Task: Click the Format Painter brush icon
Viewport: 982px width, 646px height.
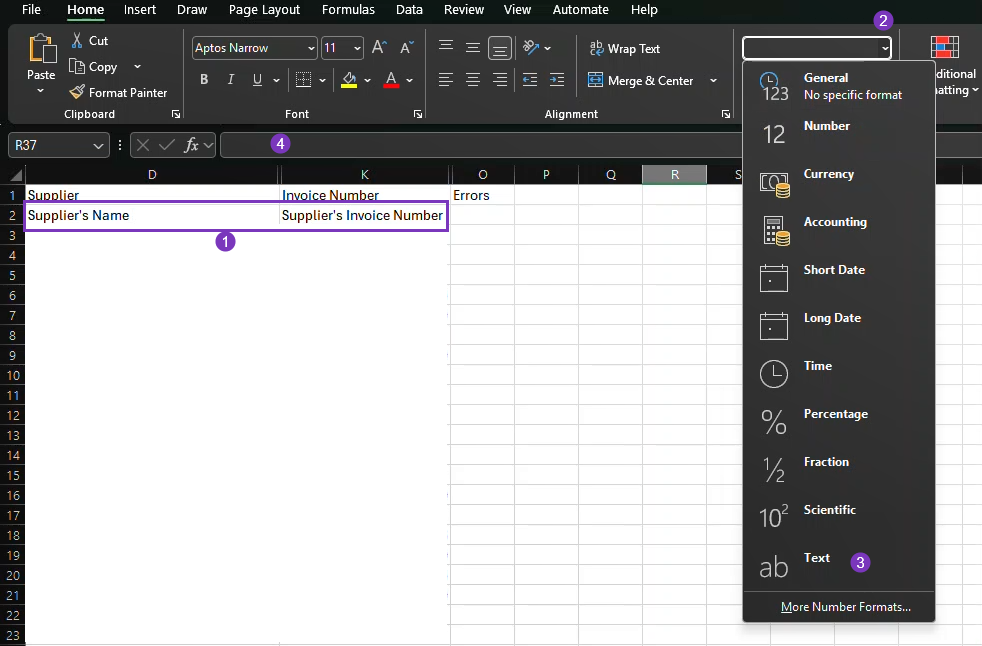Action: pos(77,92)
